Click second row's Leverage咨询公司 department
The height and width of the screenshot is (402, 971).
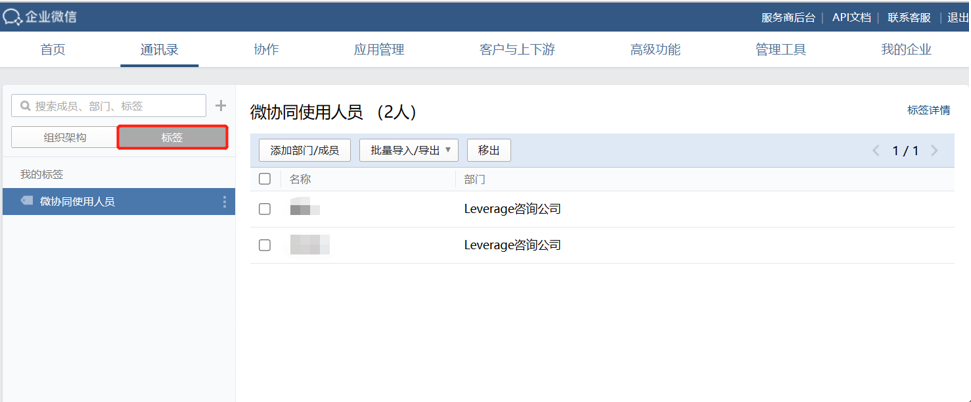(x=512, y=245)
